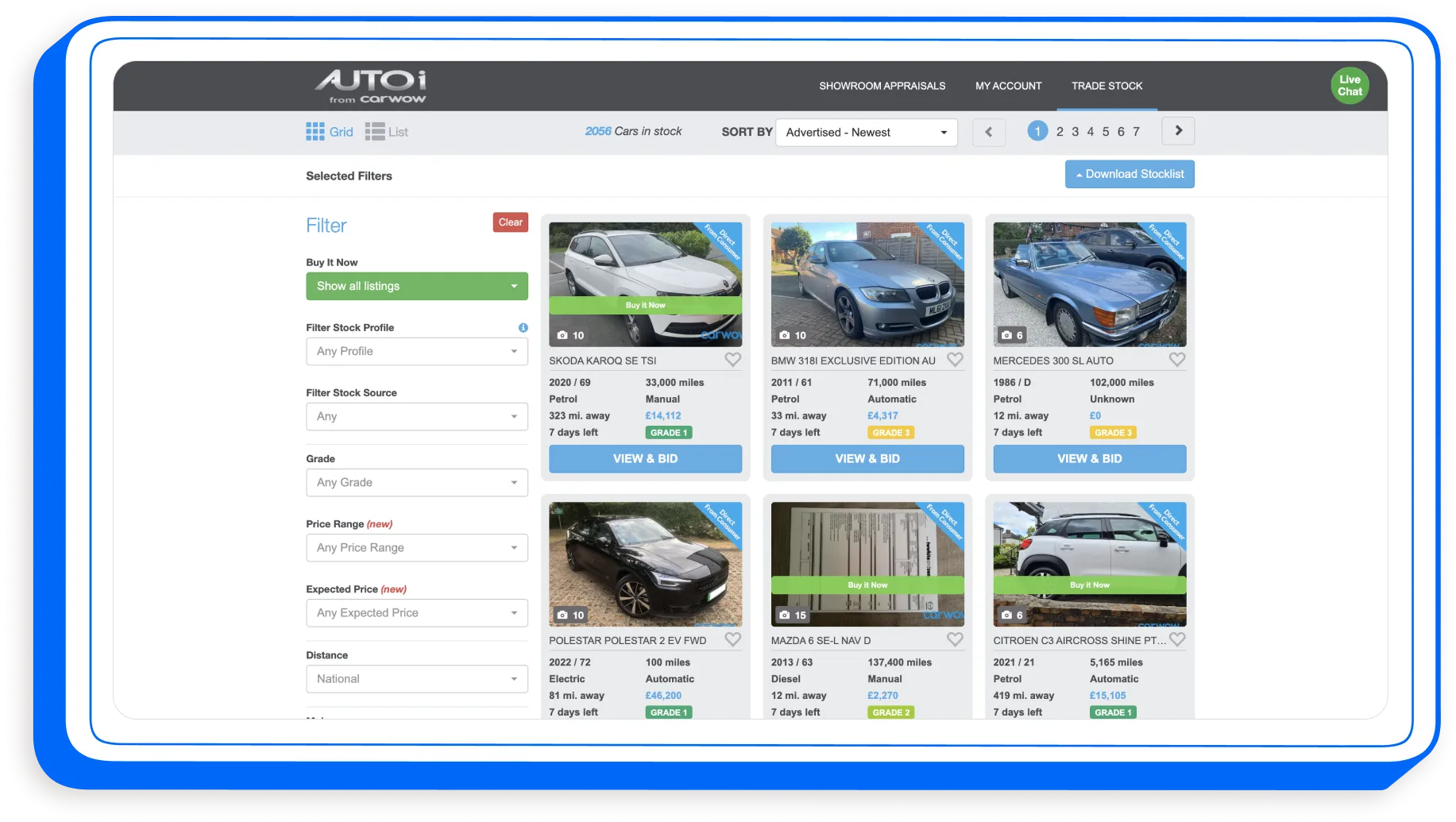The height and width of the screenshot is (822, 1456).
Task: Click the Buy It Now banner on Skoda Karoq
Action: coord(645,305)
